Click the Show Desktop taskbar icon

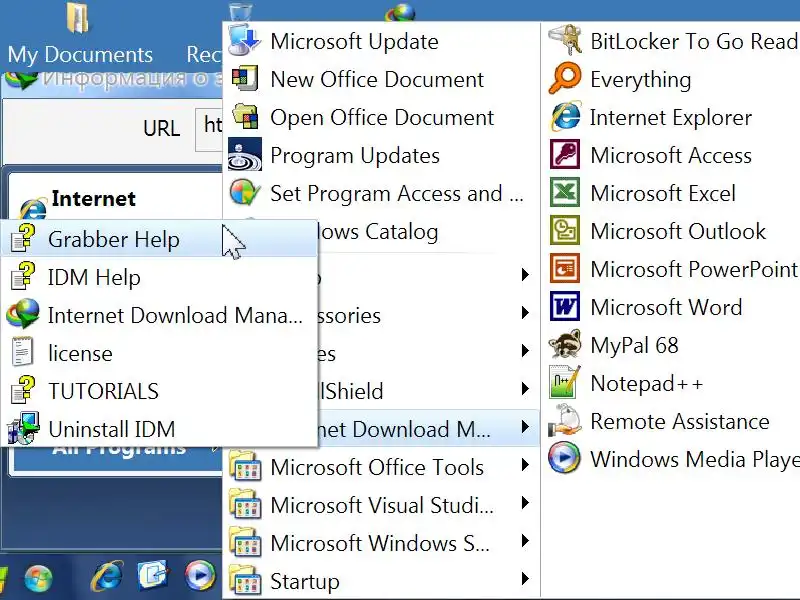point(154,577)
